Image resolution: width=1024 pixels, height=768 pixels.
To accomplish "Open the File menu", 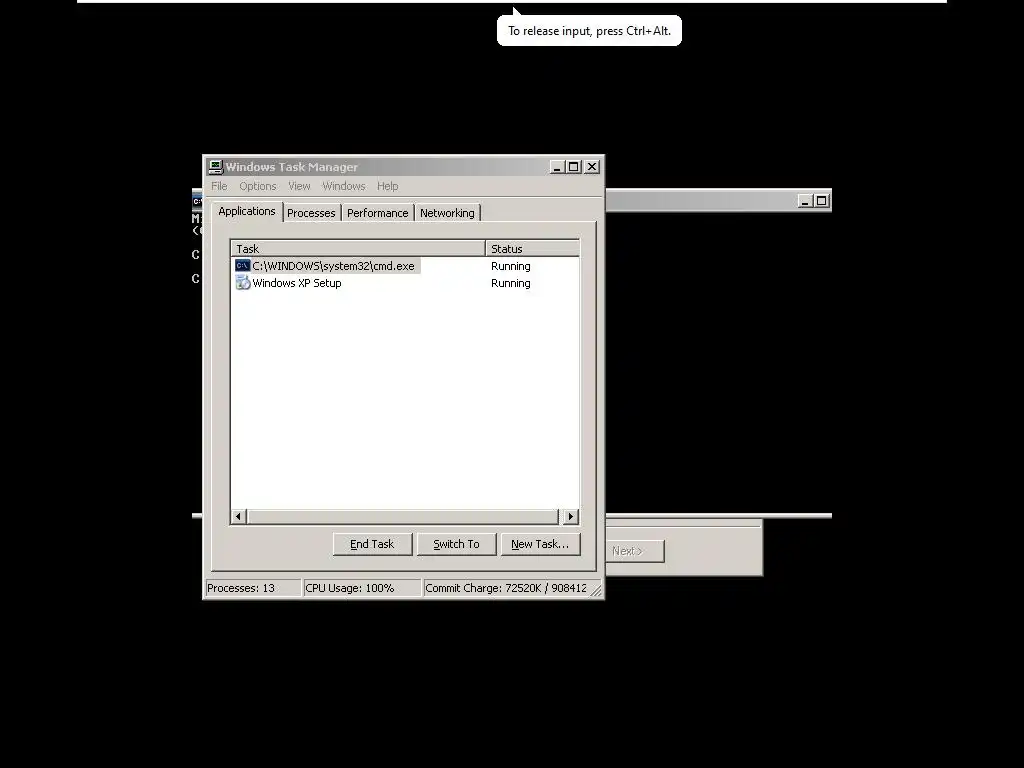I will click(219, 186).
